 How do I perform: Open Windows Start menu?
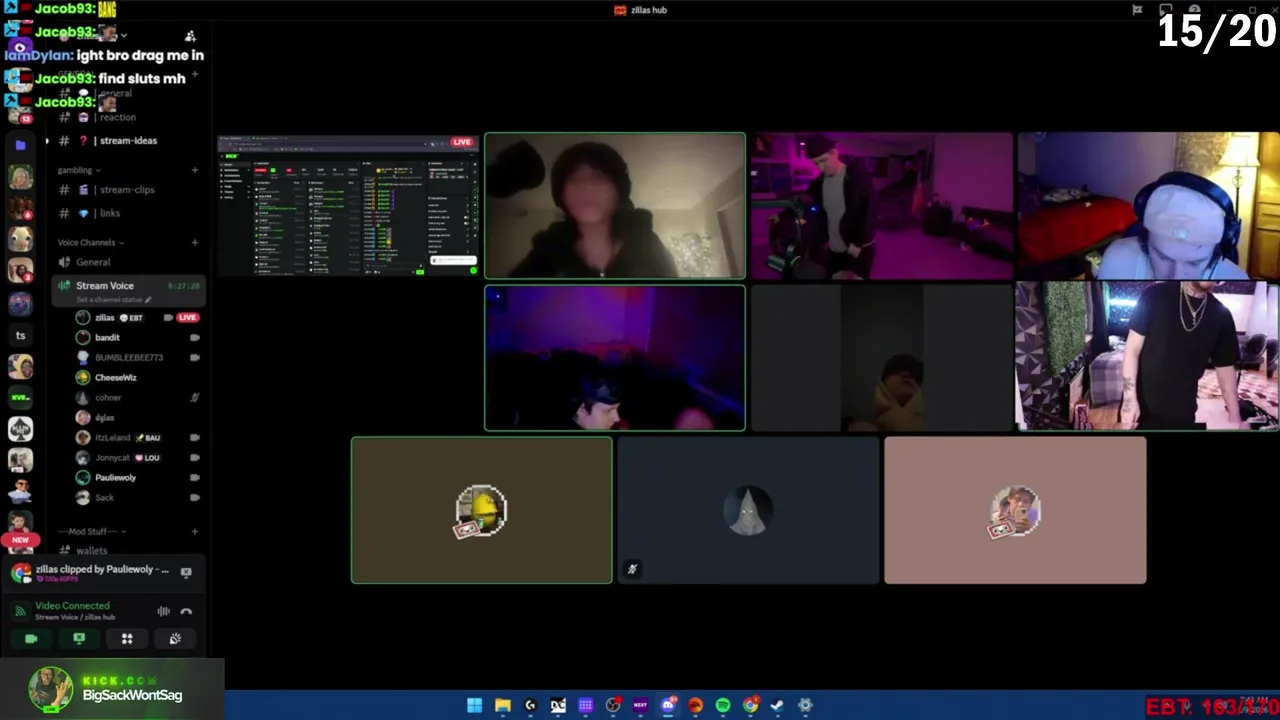(474, 705)
